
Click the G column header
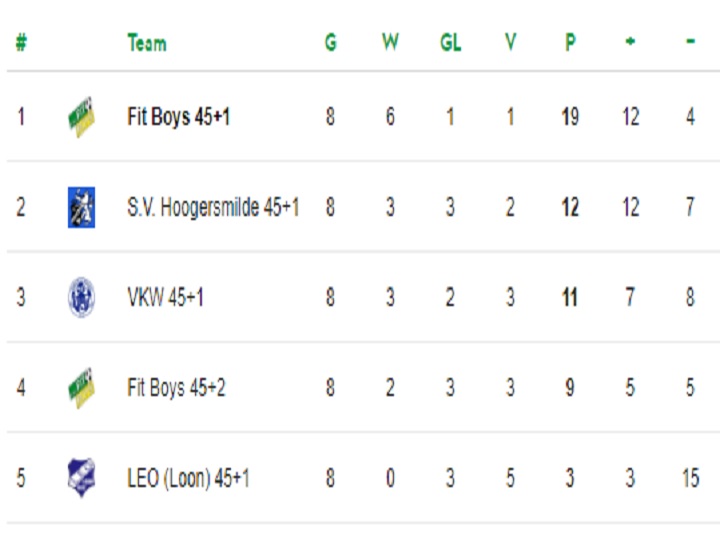[331, 43]
